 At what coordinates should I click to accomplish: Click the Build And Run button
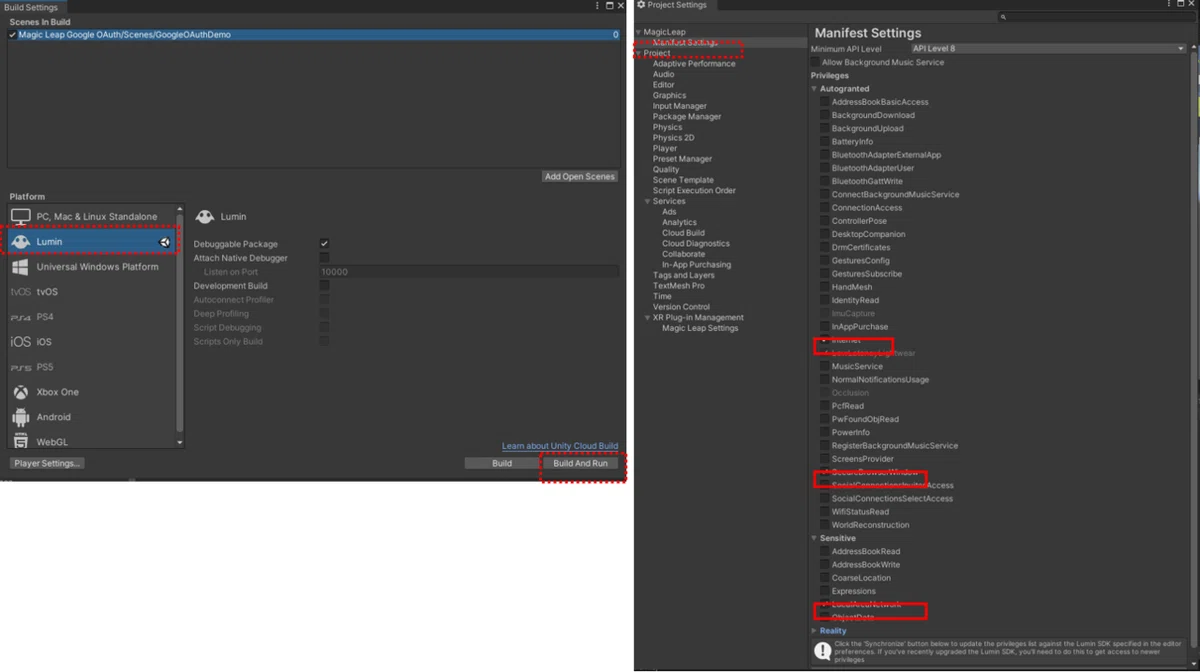(580, 463)
